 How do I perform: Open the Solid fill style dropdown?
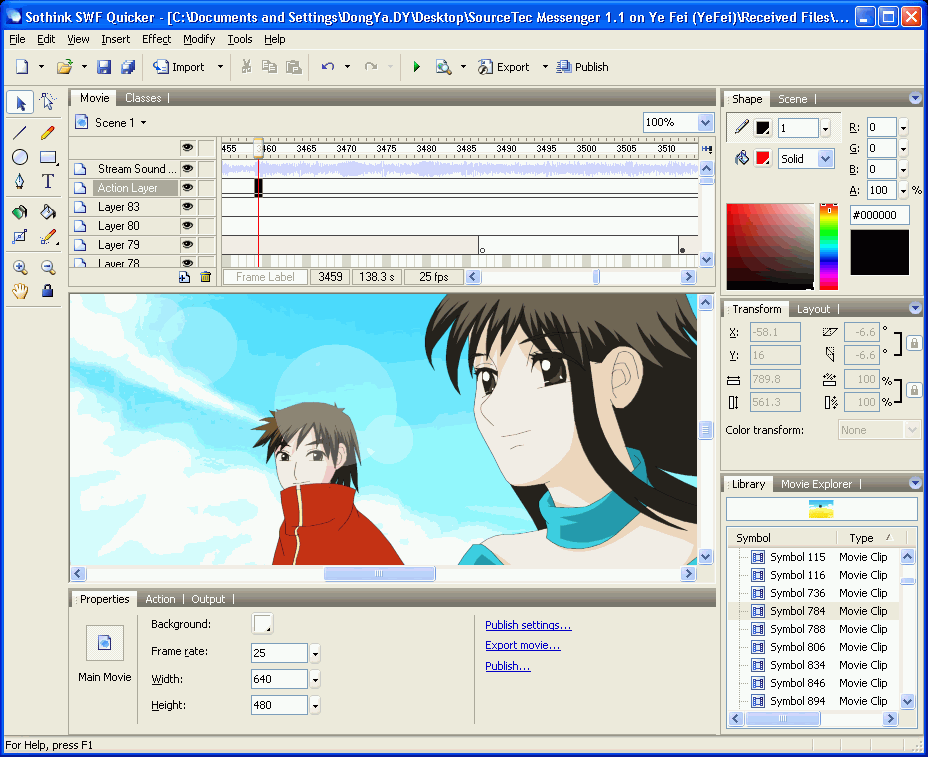coord(826,159)
